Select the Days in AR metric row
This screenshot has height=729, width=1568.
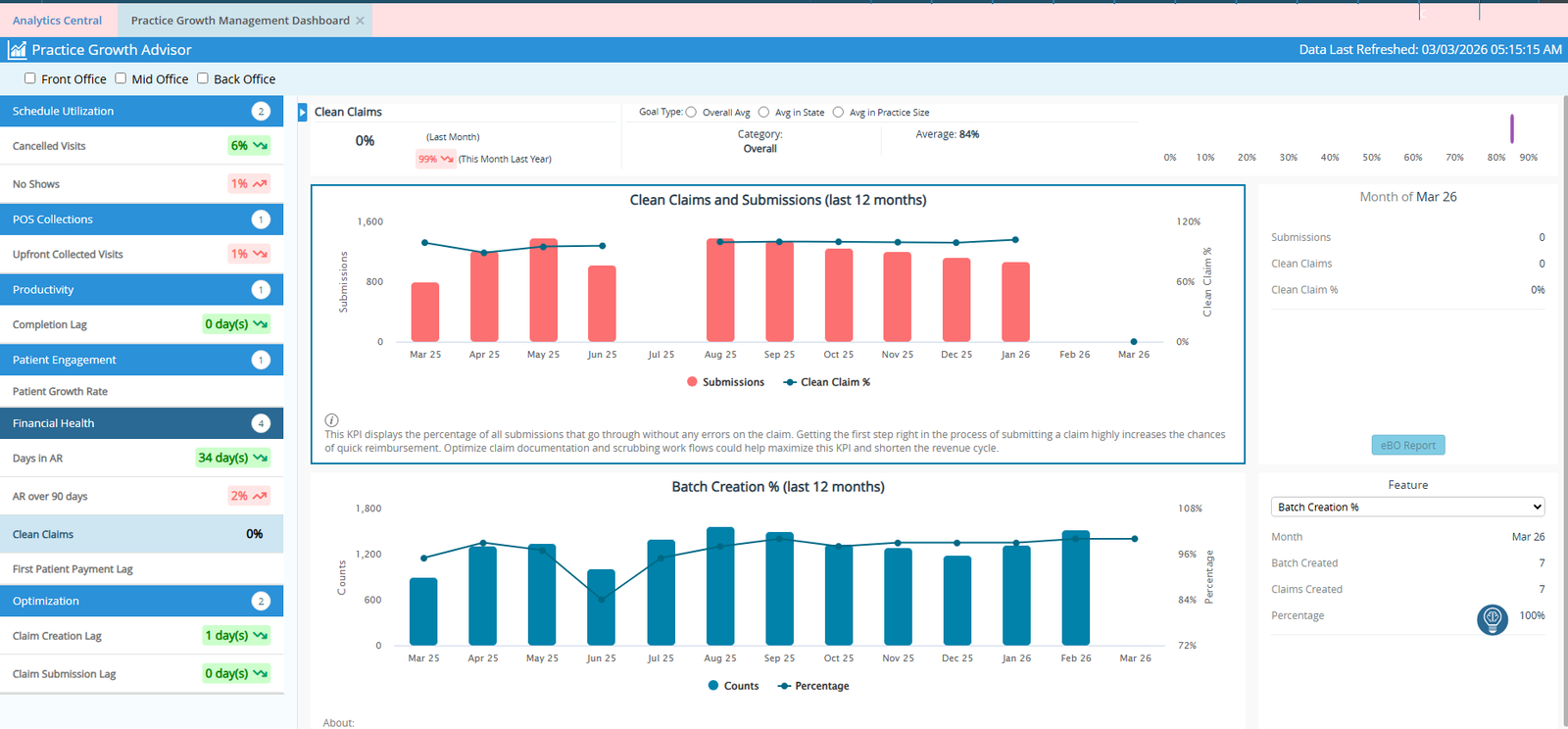click(141, 458)
